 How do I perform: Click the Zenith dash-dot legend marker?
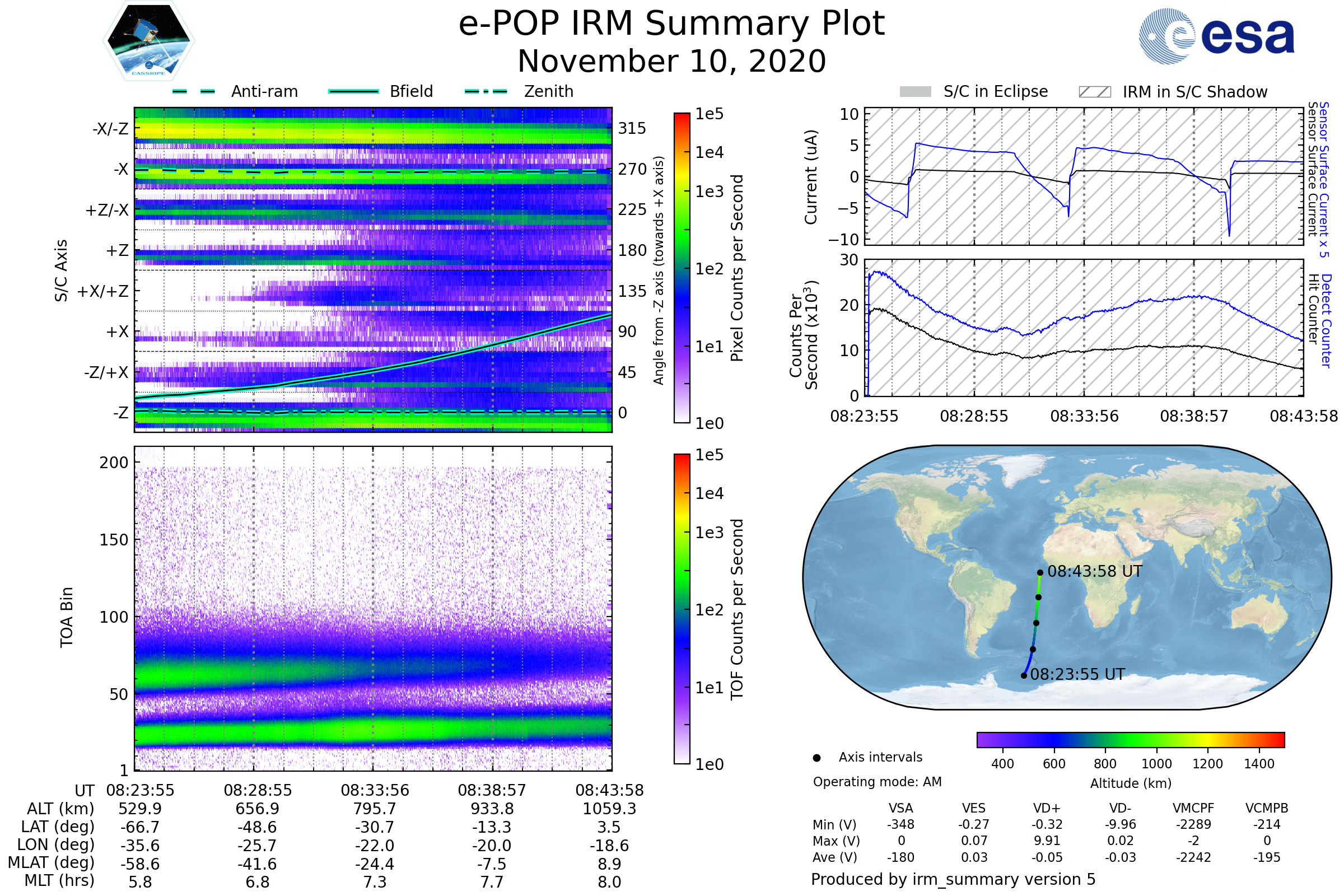486,91
